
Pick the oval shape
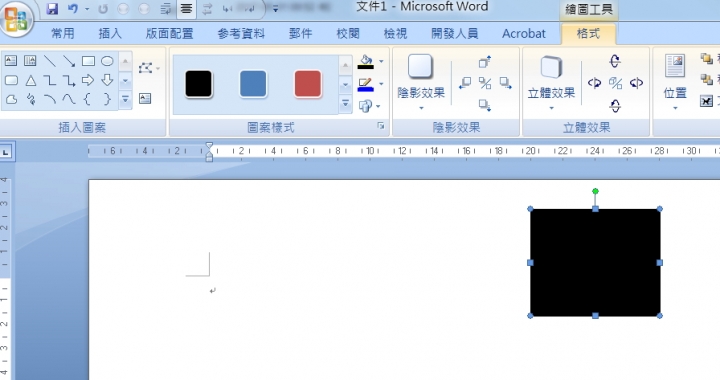click(107, 61)
